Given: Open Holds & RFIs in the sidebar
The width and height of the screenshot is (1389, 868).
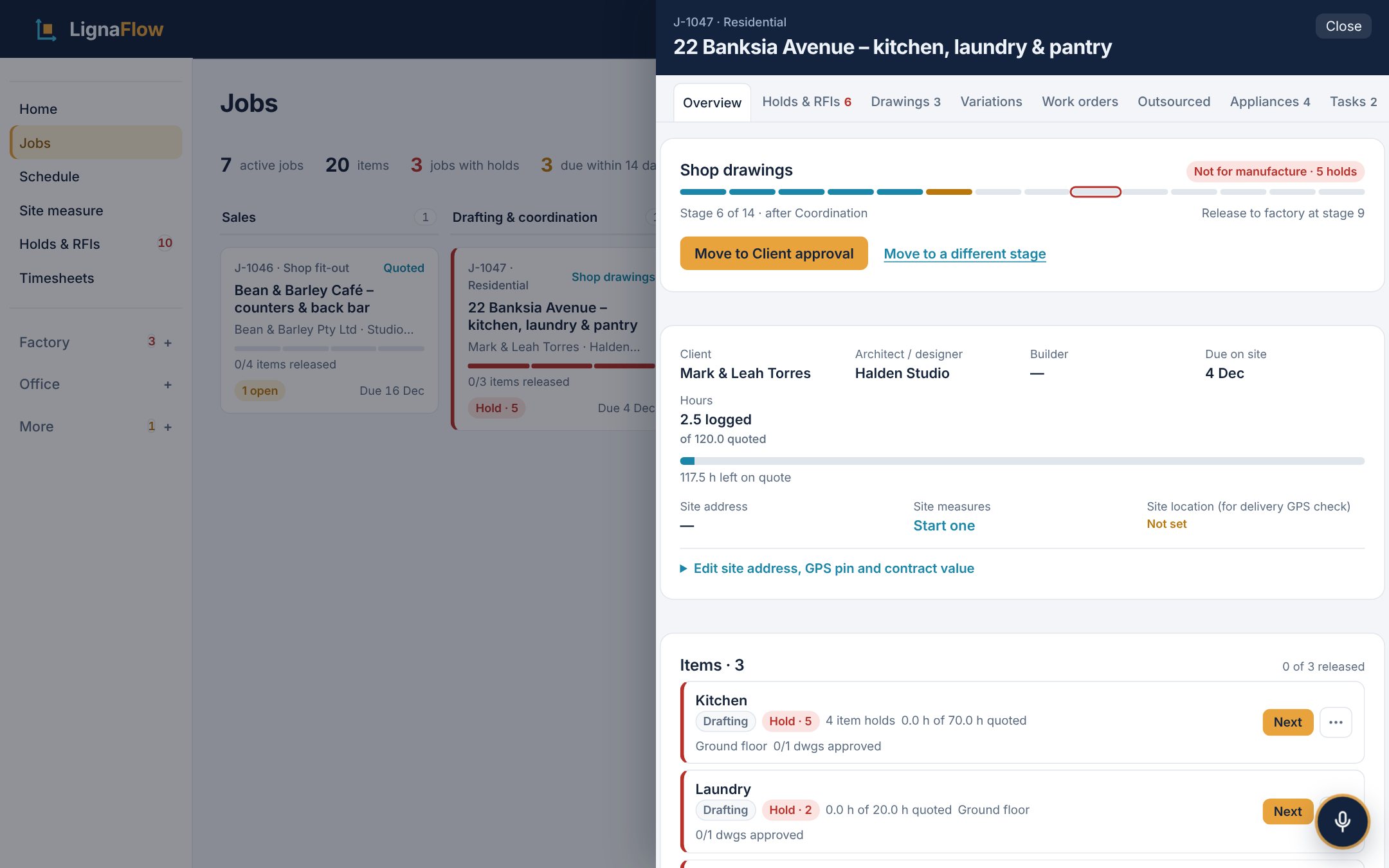Looking at the screenshot, I should coord(96,244).
